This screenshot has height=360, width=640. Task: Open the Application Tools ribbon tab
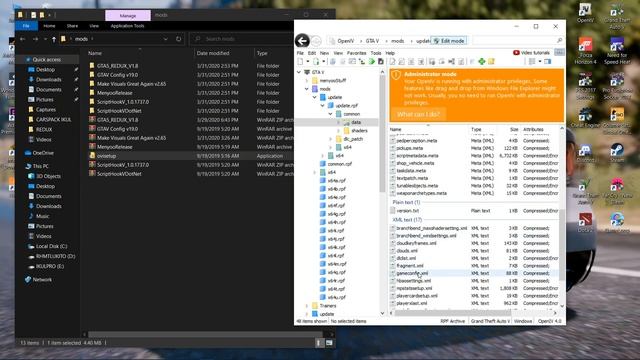click(x=127, y=26)
